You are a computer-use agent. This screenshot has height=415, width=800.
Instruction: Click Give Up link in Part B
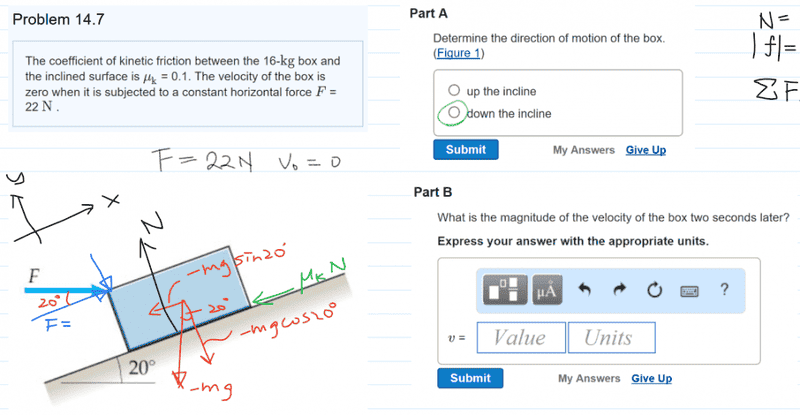(652, 378)
